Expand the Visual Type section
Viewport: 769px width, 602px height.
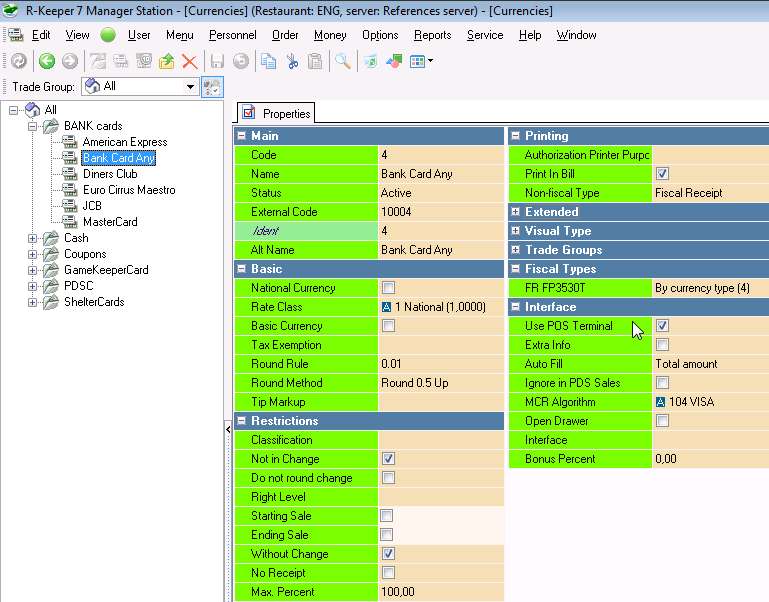[x=515, y=231]
